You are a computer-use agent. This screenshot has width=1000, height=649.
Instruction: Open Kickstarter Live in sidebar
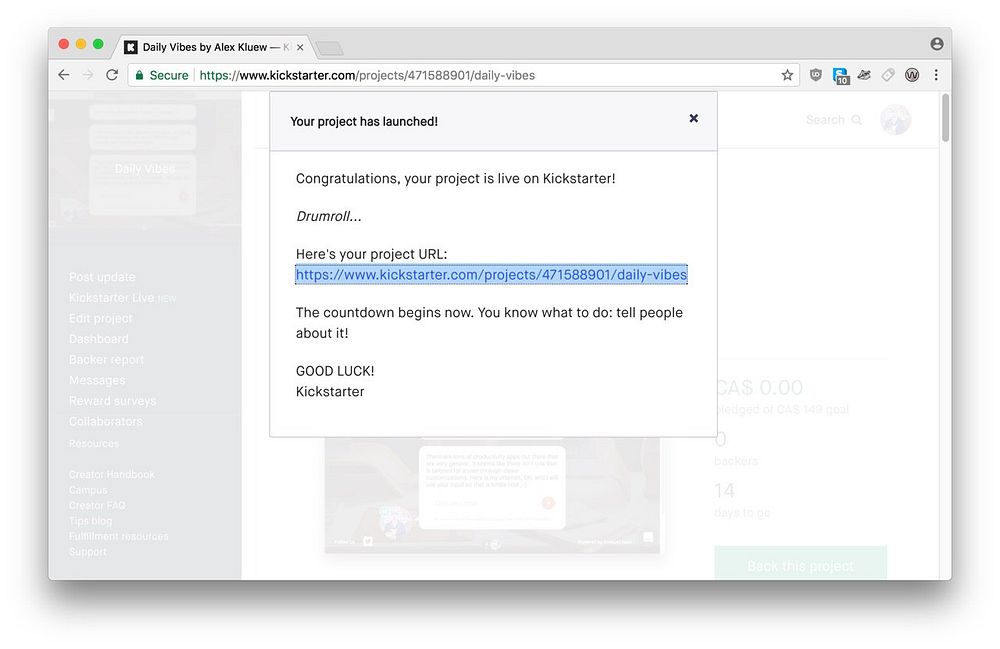pos(122,298)
